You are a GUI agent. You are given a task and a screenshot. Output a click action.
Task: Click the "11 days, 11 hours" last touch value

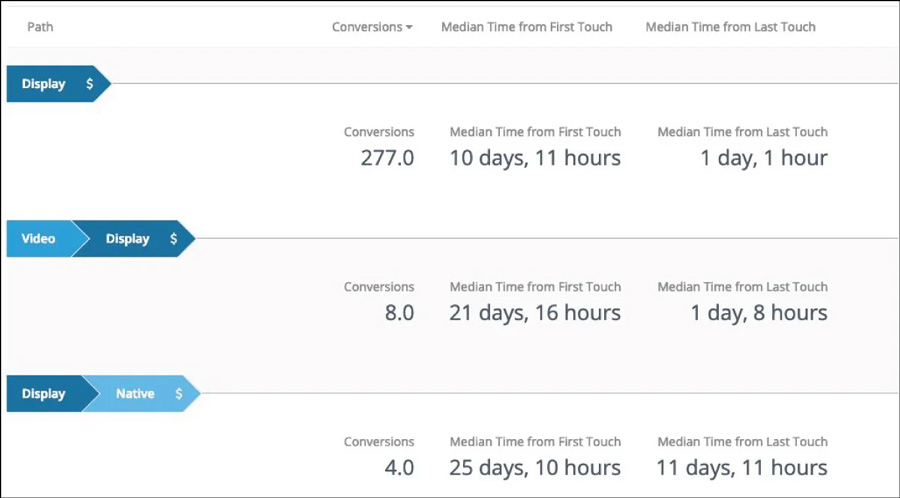coord(742,468)
